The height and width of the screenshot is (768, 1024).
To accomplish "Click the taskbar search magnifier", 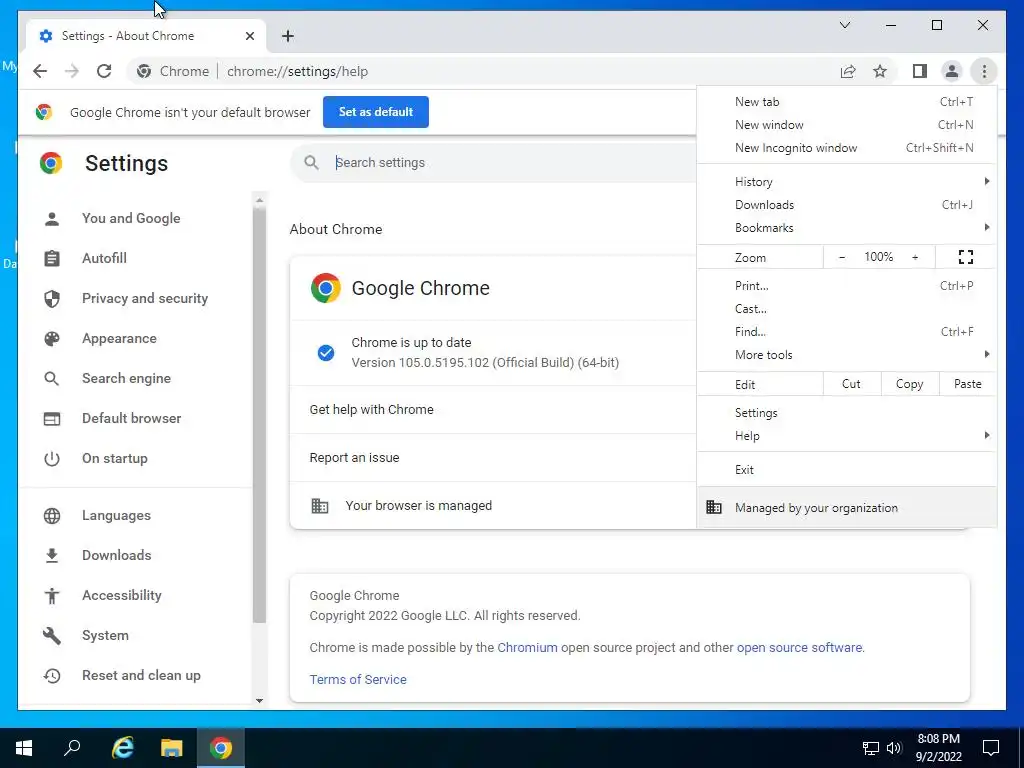I will 72,748.
